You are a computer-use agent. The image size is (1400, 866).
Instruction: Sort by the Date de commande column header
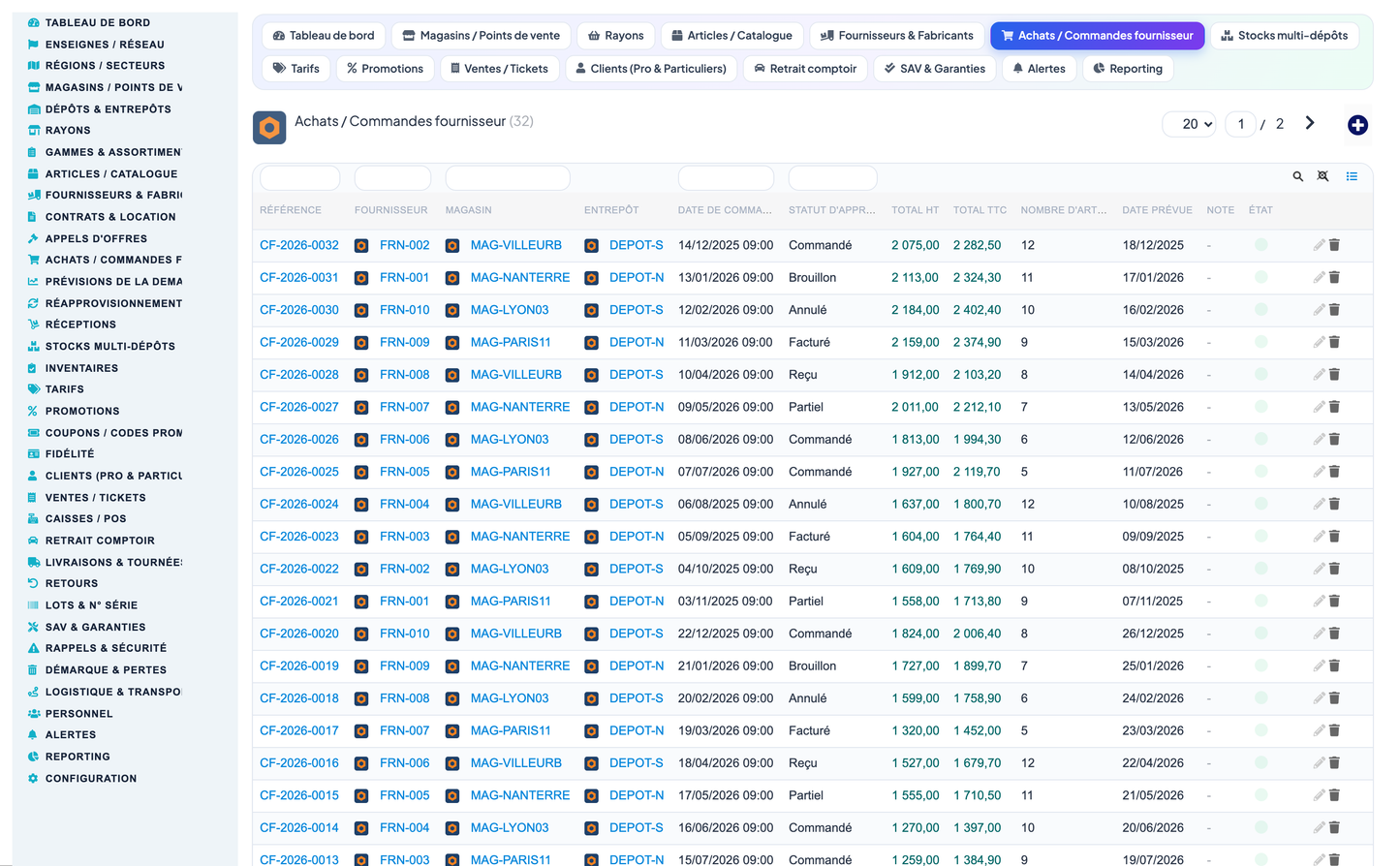click(725, 210)
